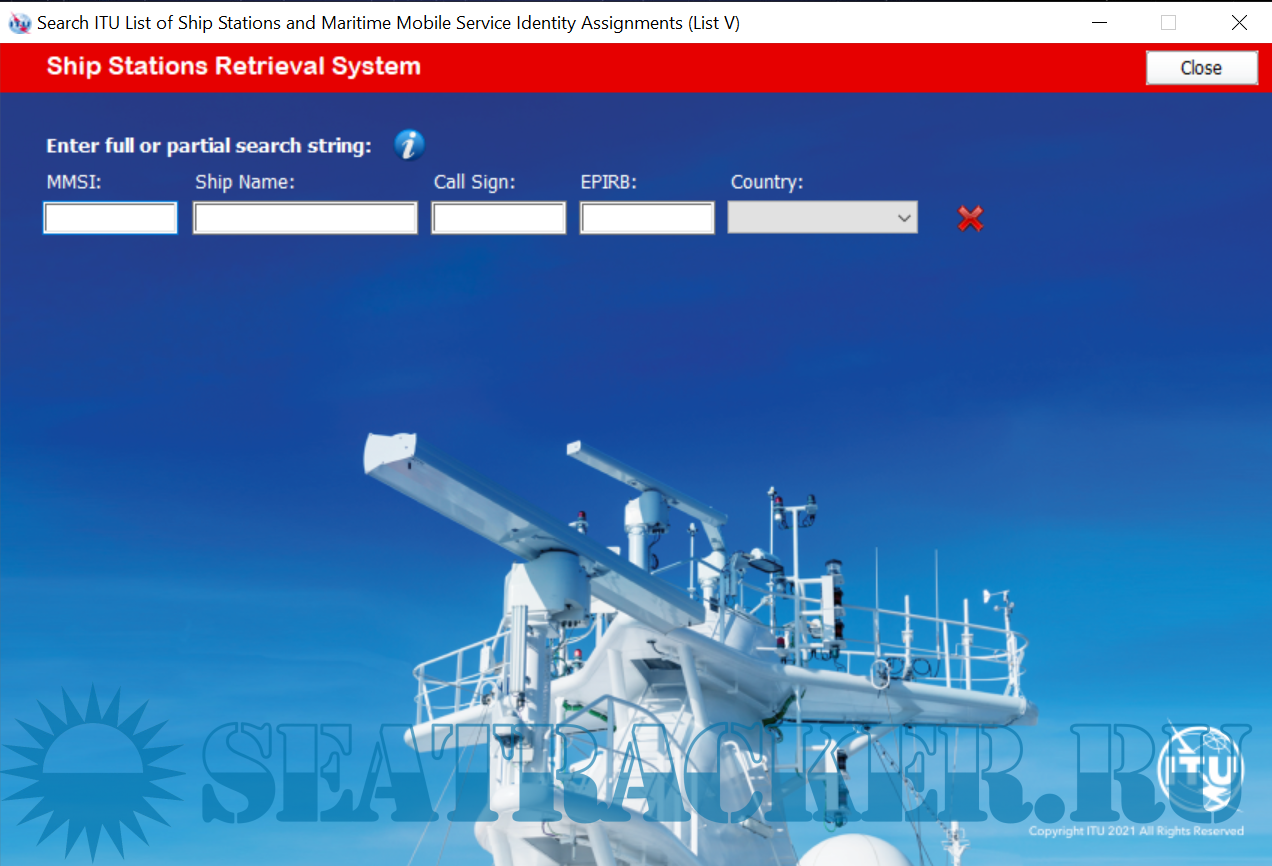This screenshot has height=866, width=1272.
Task: Select the Call Sign input field
Action: (498, 218)
